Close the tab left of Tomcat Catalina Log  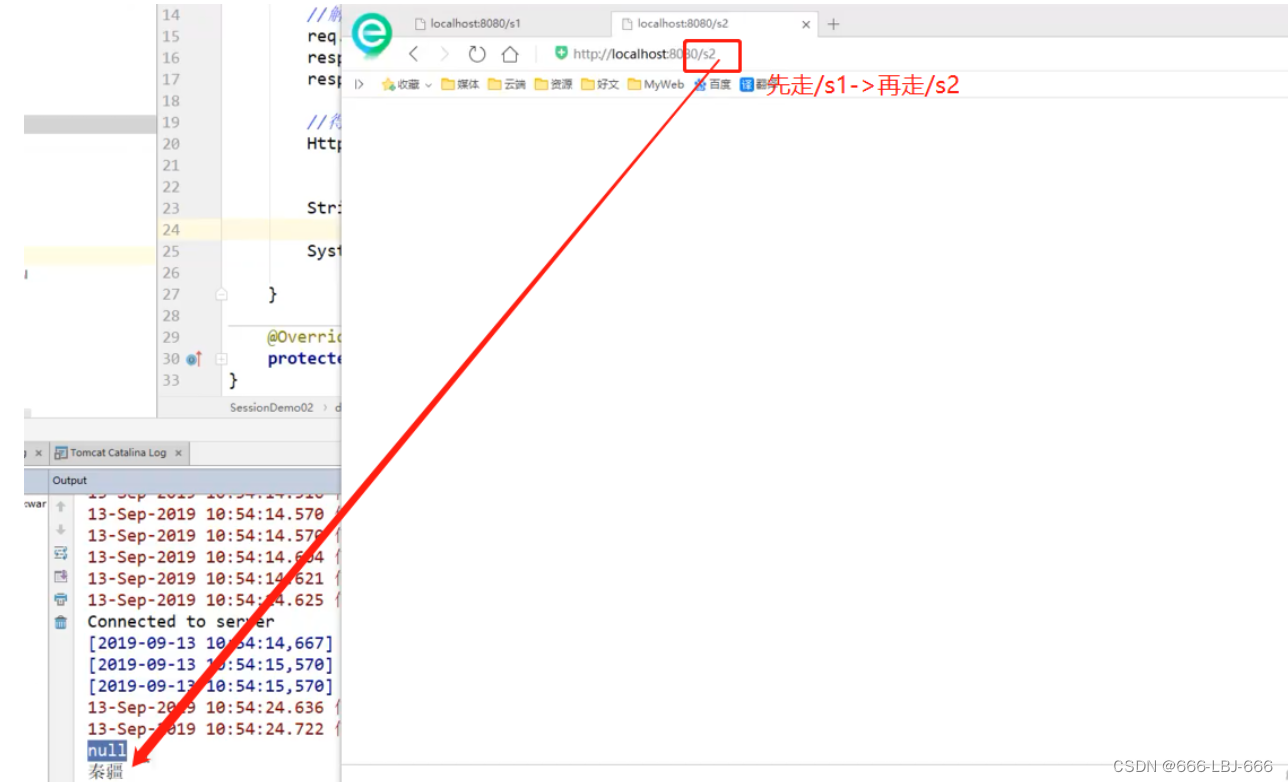pyautogui.click(x=39, y=453)
